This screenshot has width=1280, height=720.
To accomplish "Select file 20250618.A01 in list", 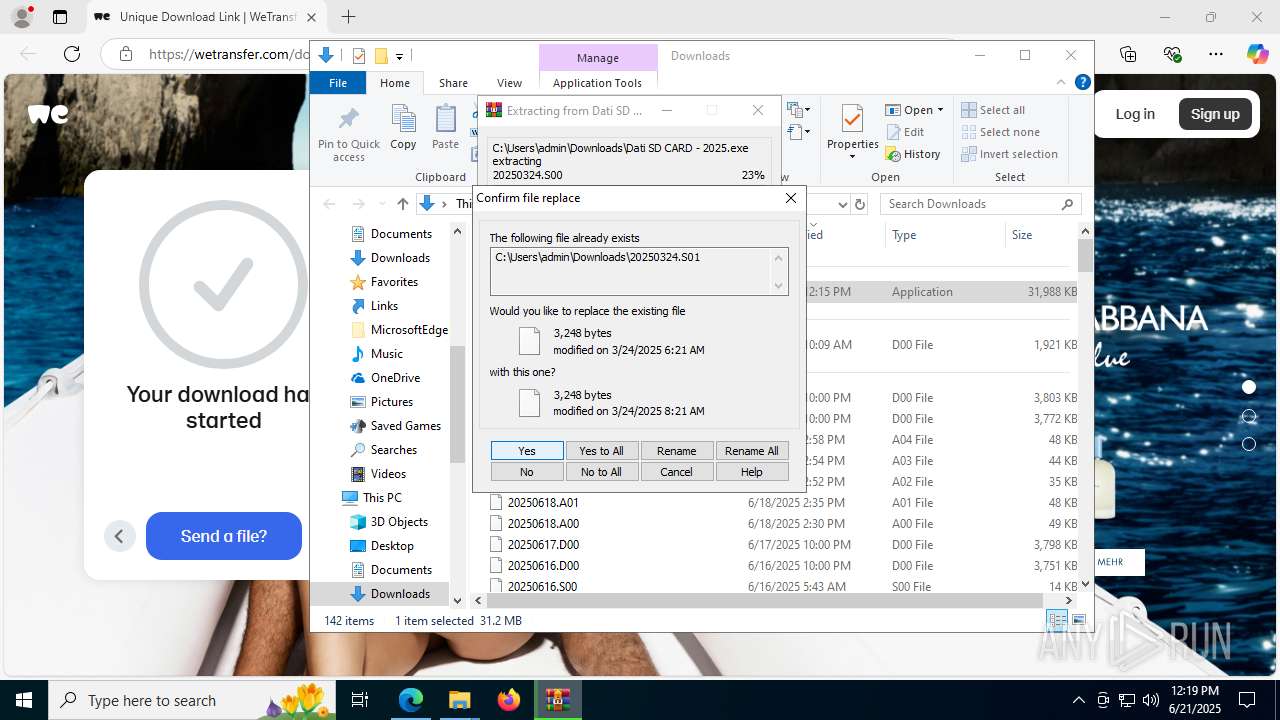I will pos(543,503).
